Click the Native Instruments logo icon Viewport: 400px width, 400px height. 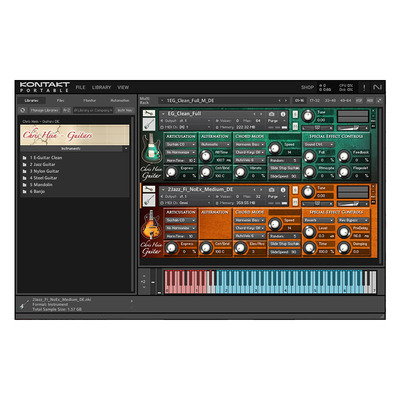point(378,88)
